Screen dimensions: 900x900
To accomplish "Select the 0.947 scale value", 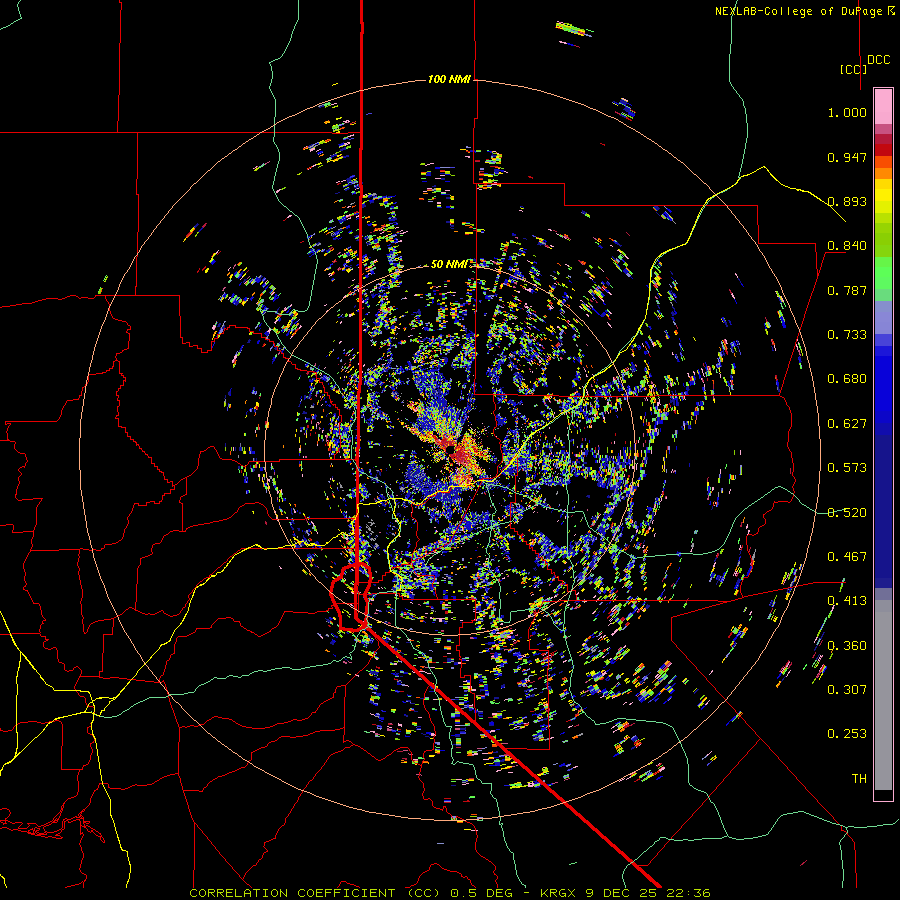I will (847, 157).
